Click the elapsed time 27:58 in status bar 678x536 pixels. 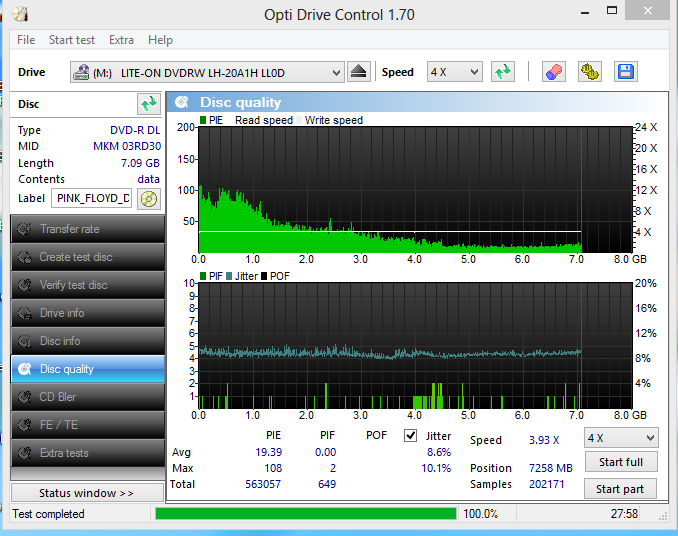point(624,514)
